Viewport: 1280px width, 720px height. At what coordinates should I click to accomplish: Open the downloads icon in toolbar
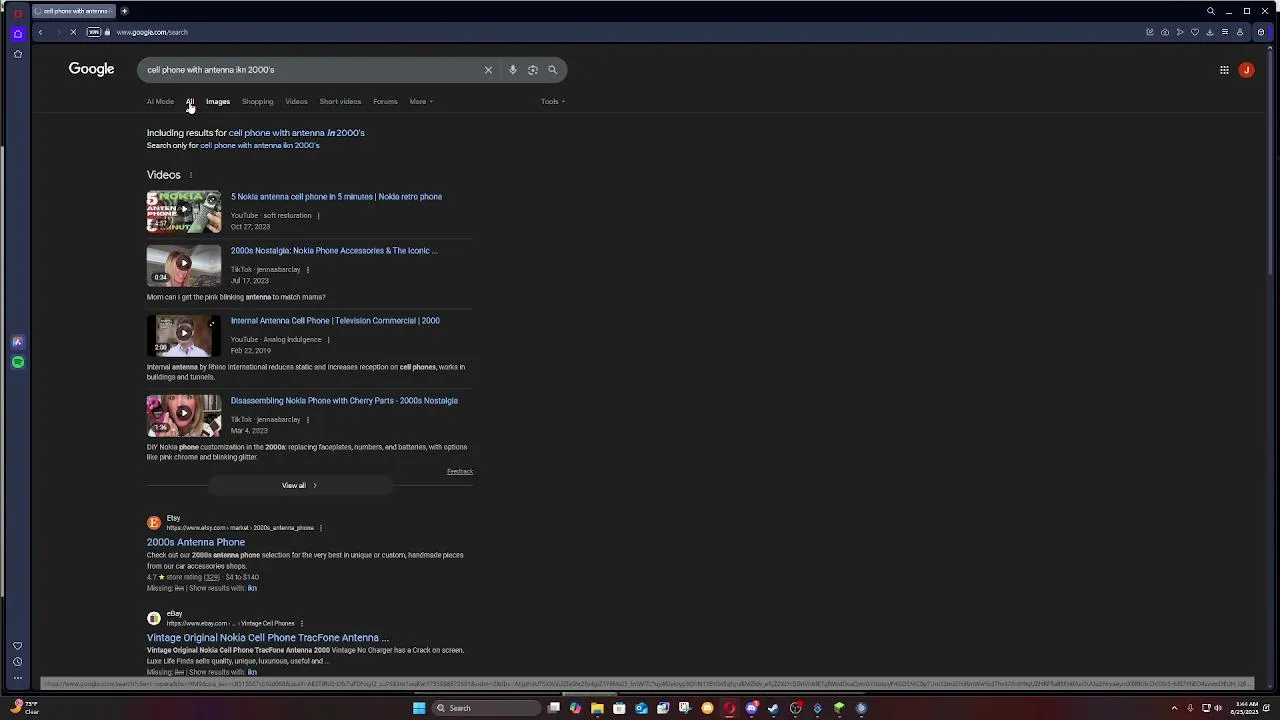1209,32
